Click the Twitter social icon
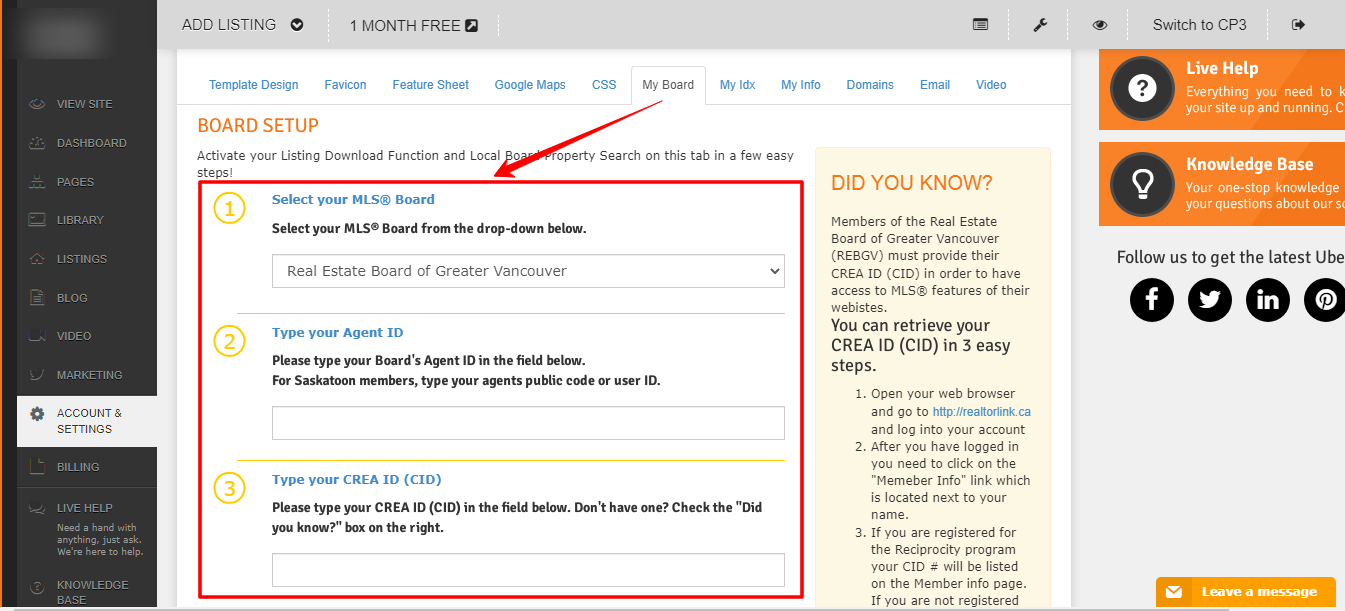The height and width of the screenshot is (611, 1345). point(1209,300)
